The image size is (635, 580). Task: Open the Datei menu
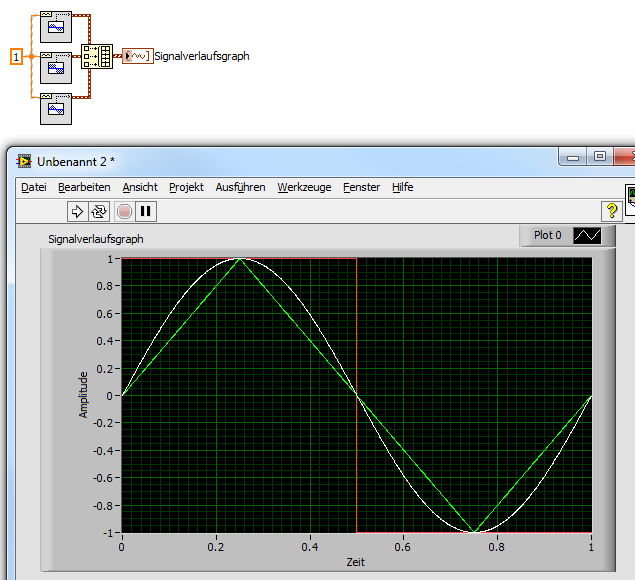pos(33,187)
